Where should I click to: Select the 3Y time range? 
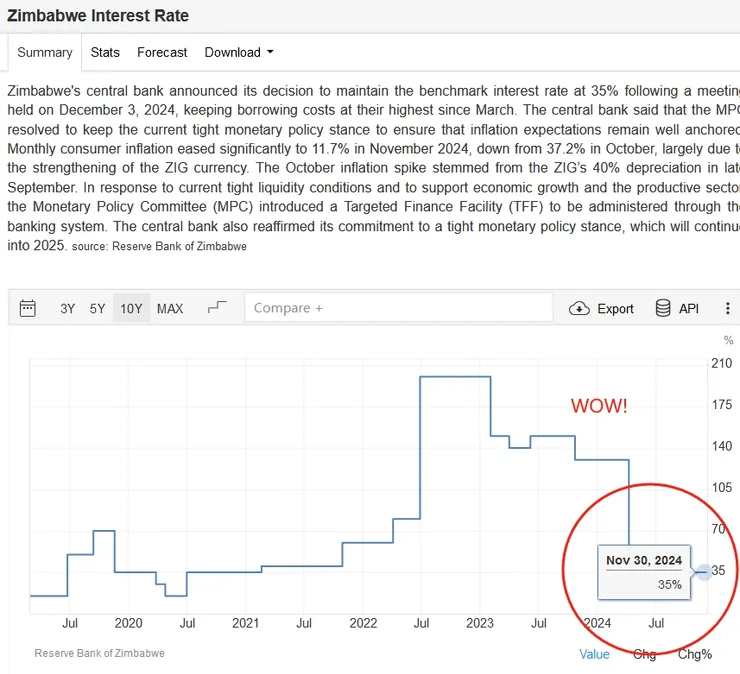pos(67,309)
